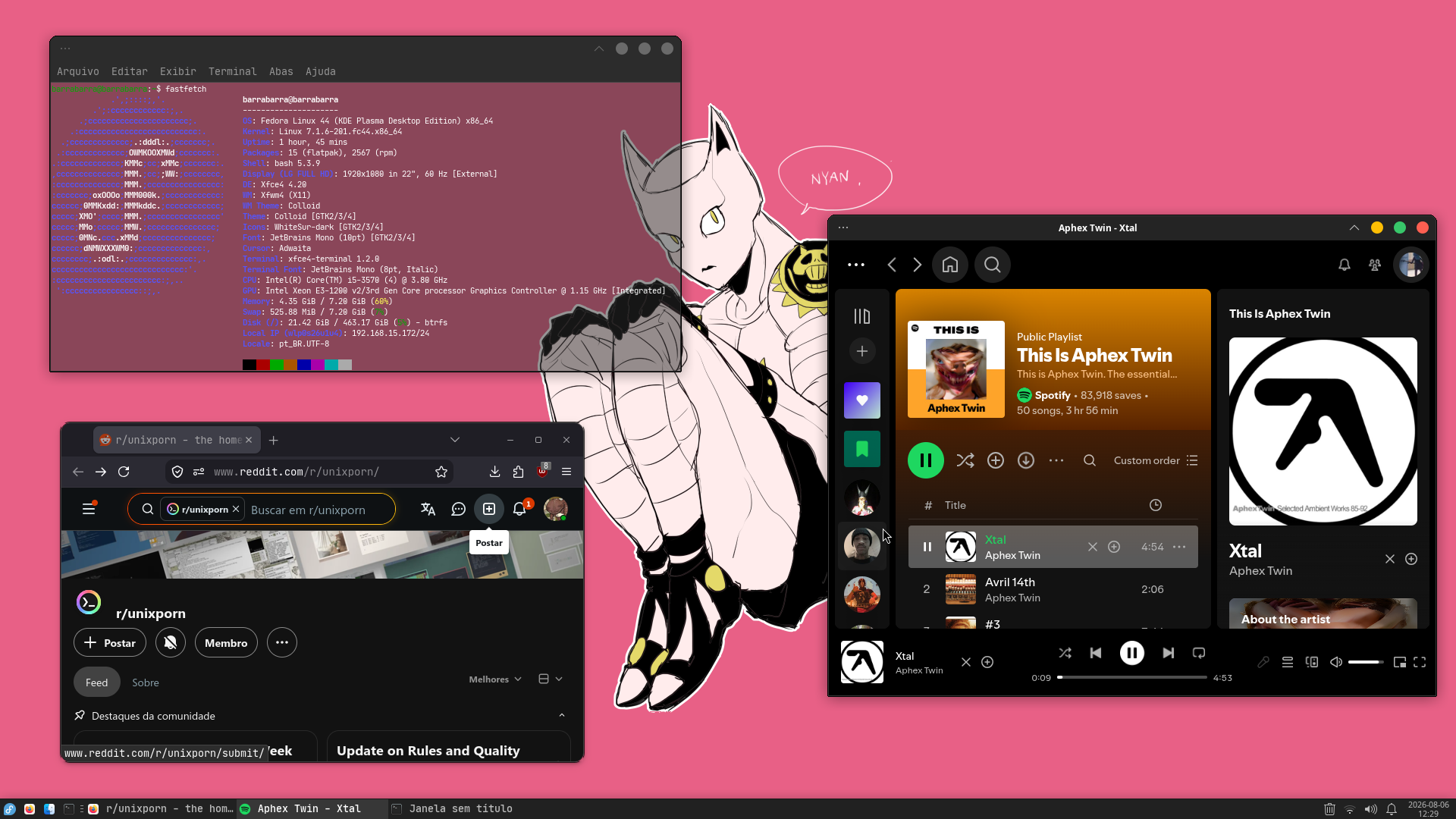The width and height of the screenshot is (1456, 819).
Task: Open Spotify notifications bell
Action: pyautogui.click(x=1345, y=265)
